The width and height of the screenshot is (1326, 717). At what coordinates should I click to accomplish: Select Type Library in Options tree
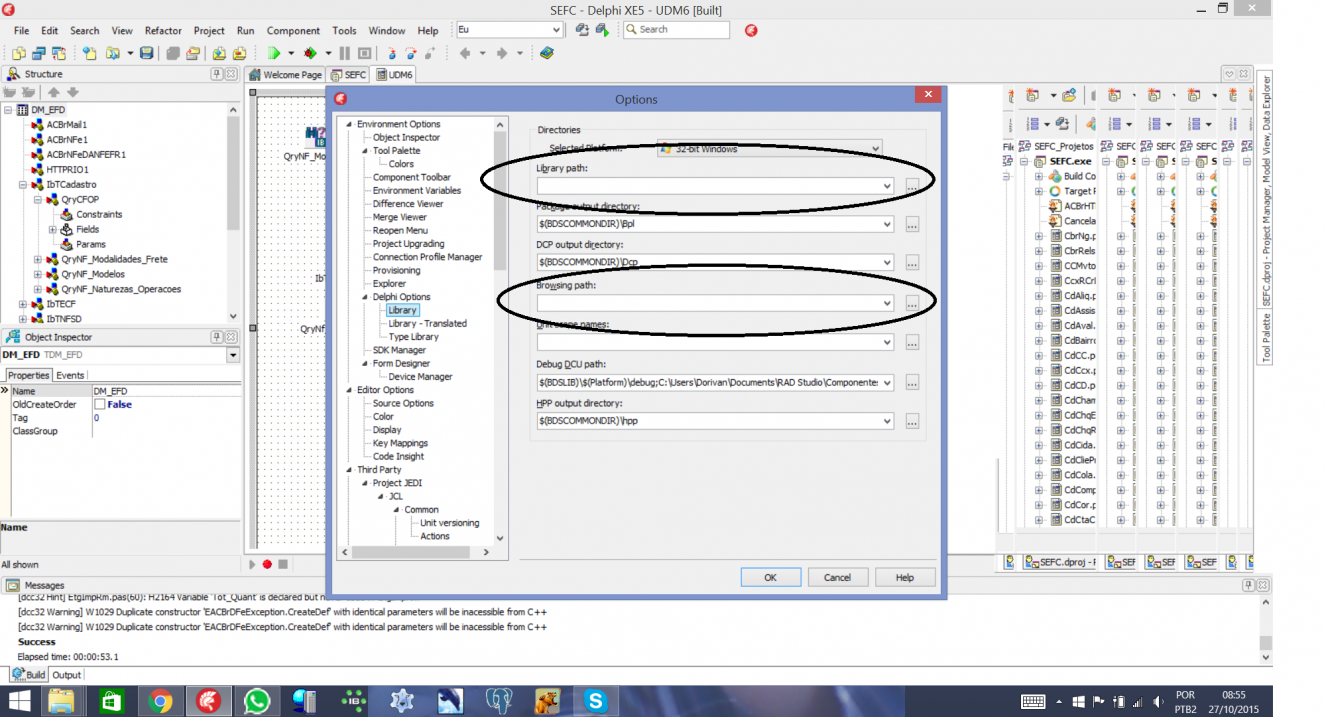coord(413,337)
